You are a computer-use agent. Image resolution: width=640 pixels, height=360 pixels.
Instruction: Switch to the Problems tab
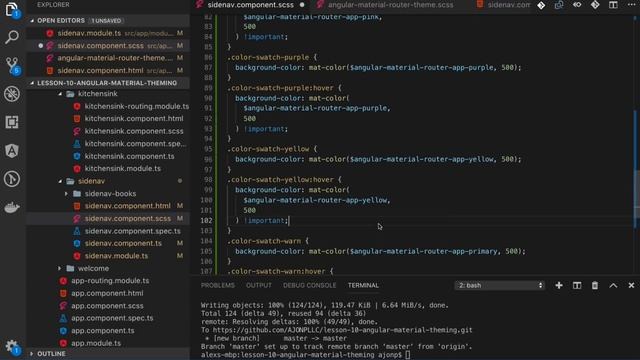coord(218,285)
